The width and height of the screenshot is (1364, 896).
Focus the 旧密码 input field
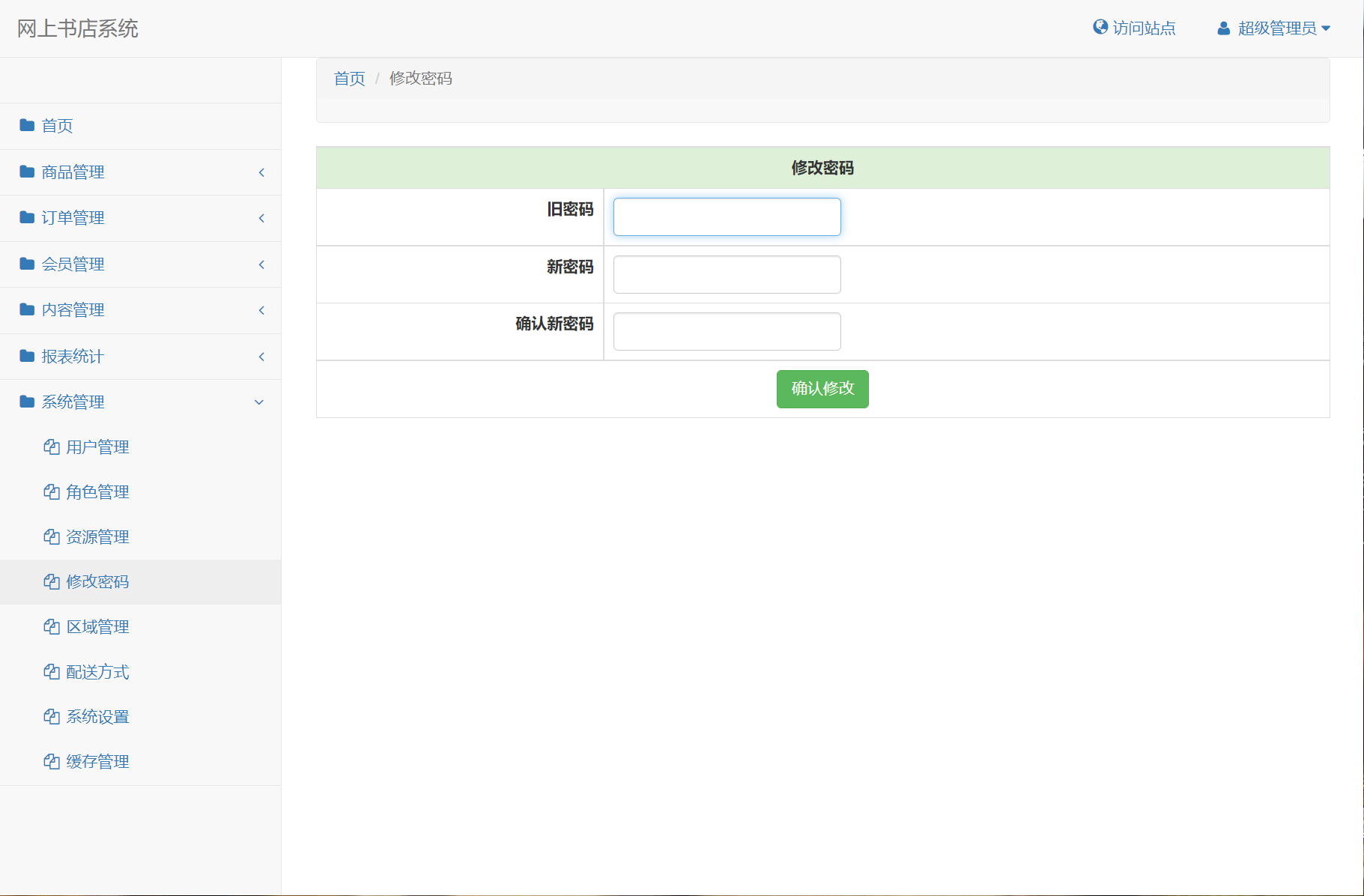point(727,217)
